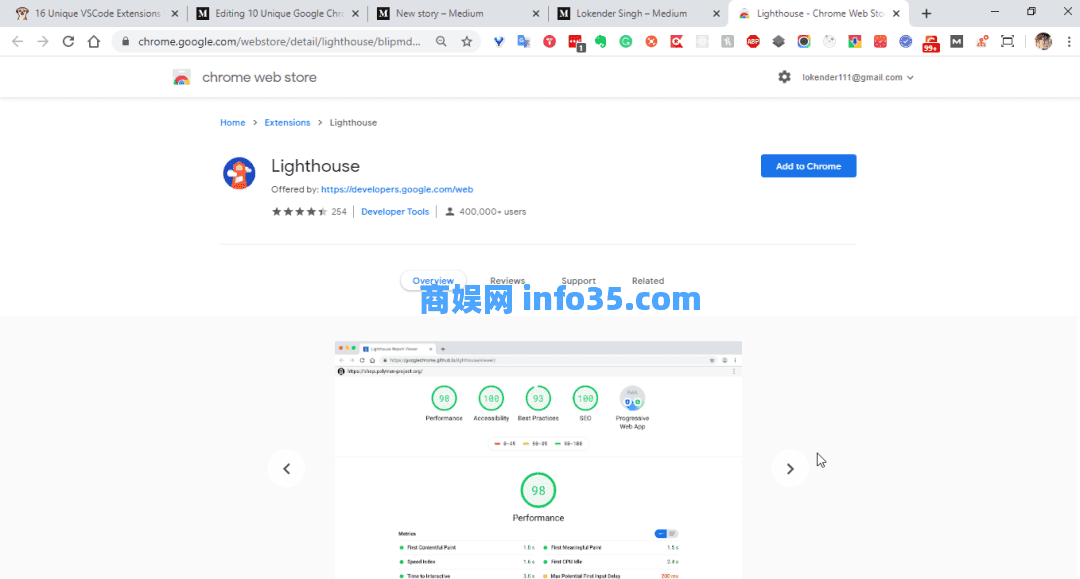Open the extension with the 99+ badge
Image resolution: width=1080 pixels, height=579 pixels.
click(931, 43)
